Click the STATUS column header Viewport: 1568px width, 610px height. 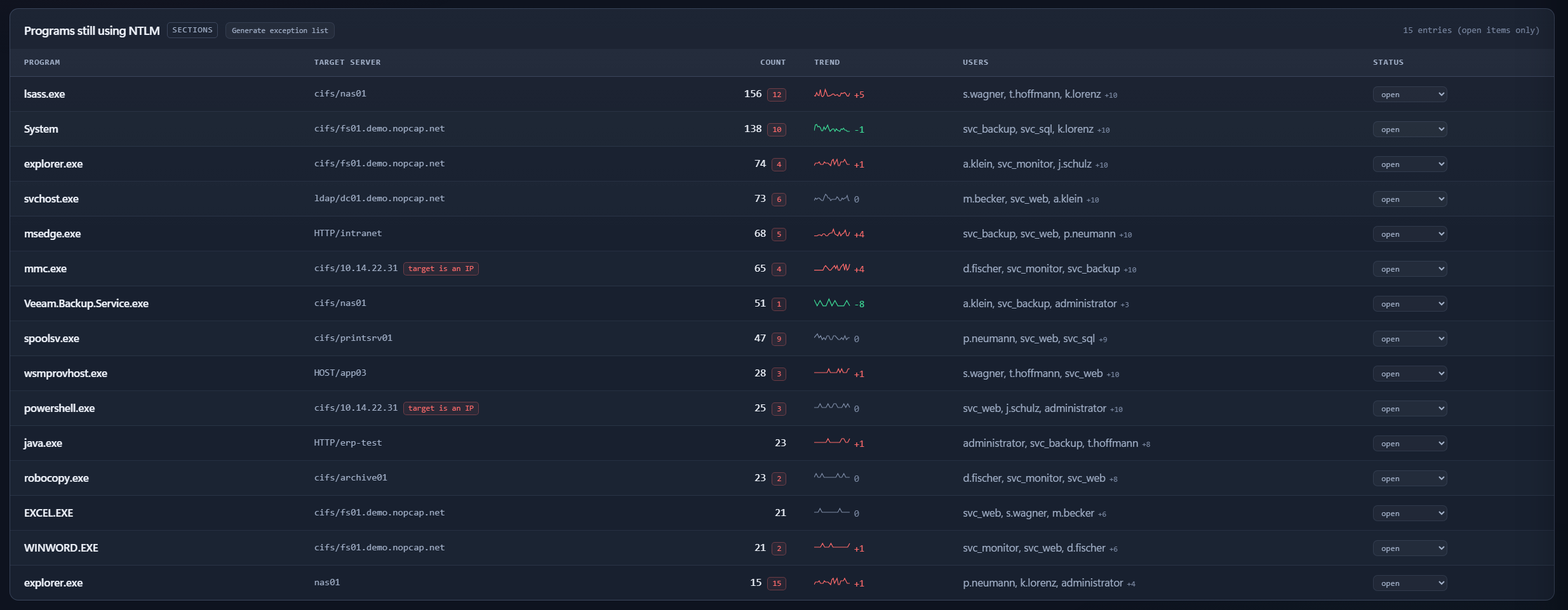(1388, 62)
